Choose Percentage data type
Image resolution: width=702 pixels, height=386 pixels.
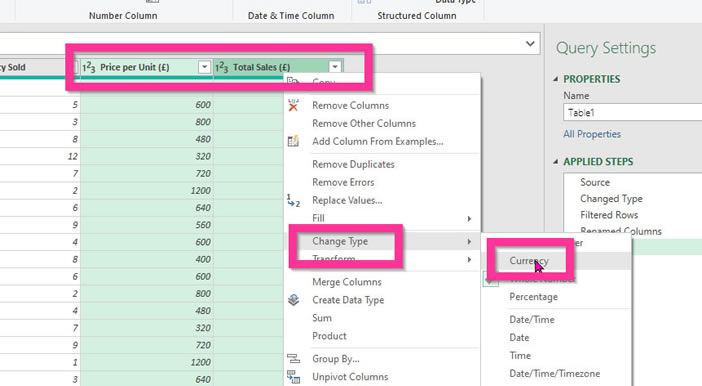tap(533, 297)
